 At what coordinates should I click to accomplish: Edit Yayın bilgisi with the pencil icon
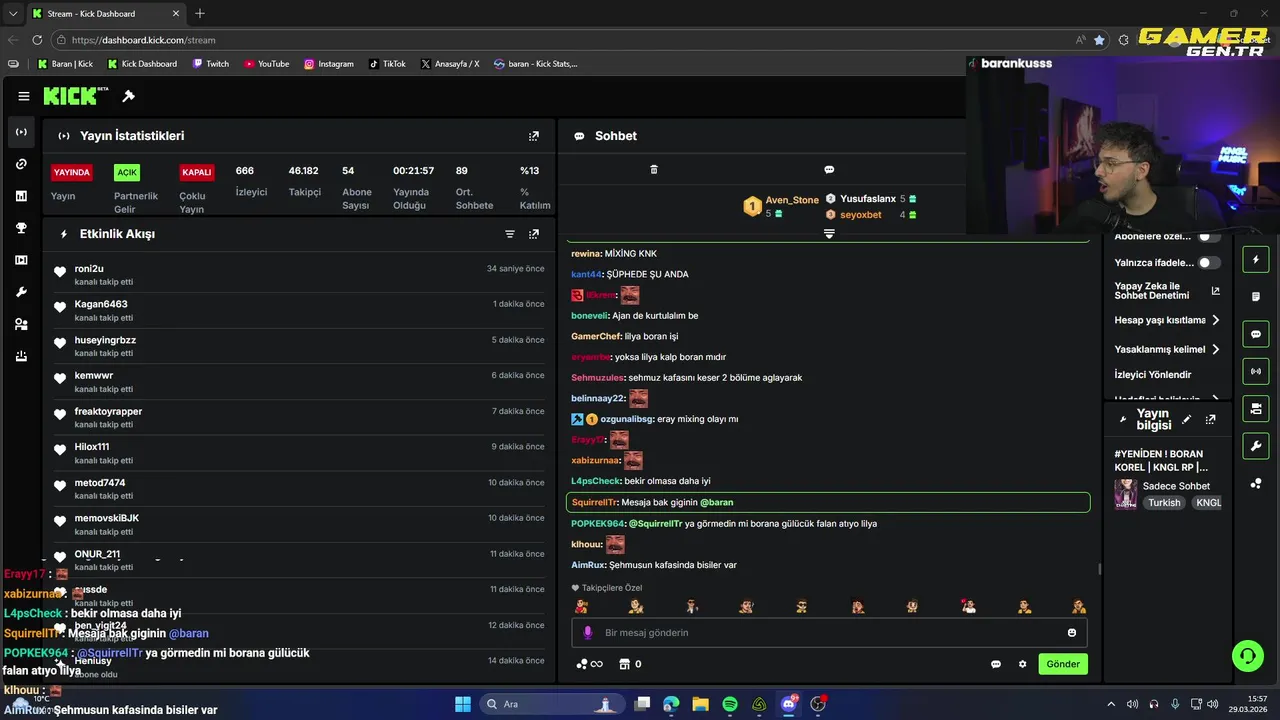[x=1187, y=420]
